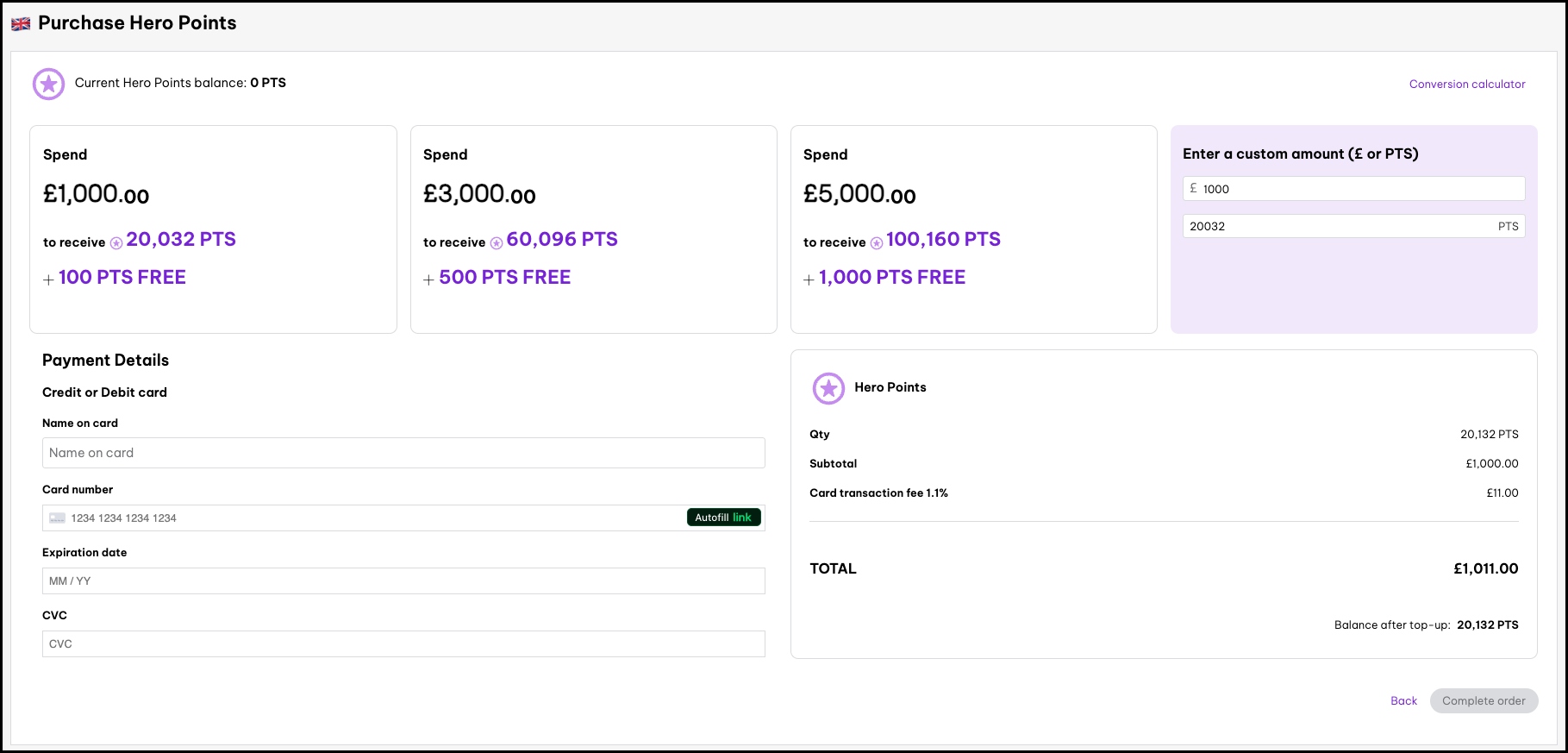
Task: Open the Conversion calculator link
Action: (x=1466, y=84)
